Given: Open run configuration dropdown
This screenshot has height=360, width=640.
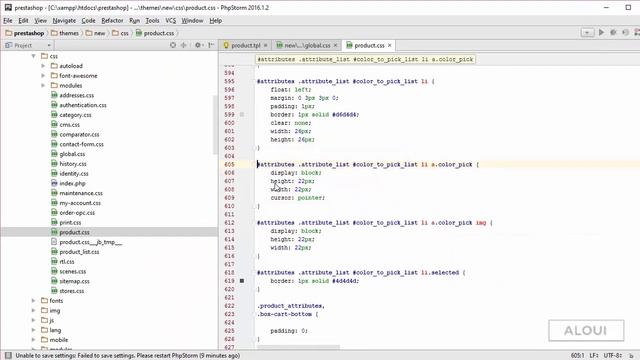Looking at the screenshot, I should pyautogui.click(x=587, y=33).
